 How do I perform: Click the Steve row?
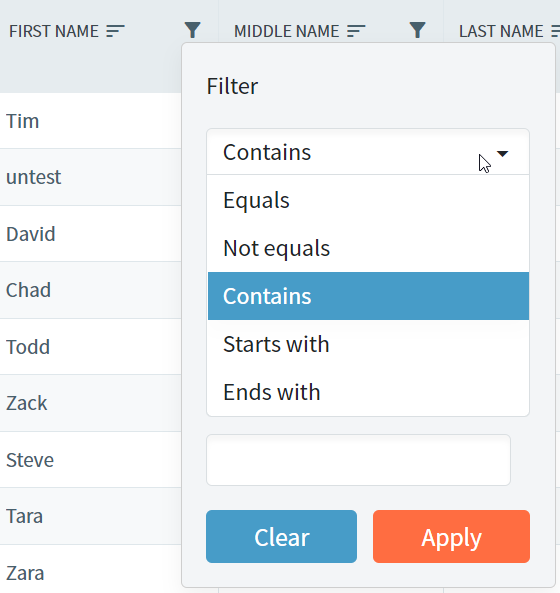pos(91,460)
